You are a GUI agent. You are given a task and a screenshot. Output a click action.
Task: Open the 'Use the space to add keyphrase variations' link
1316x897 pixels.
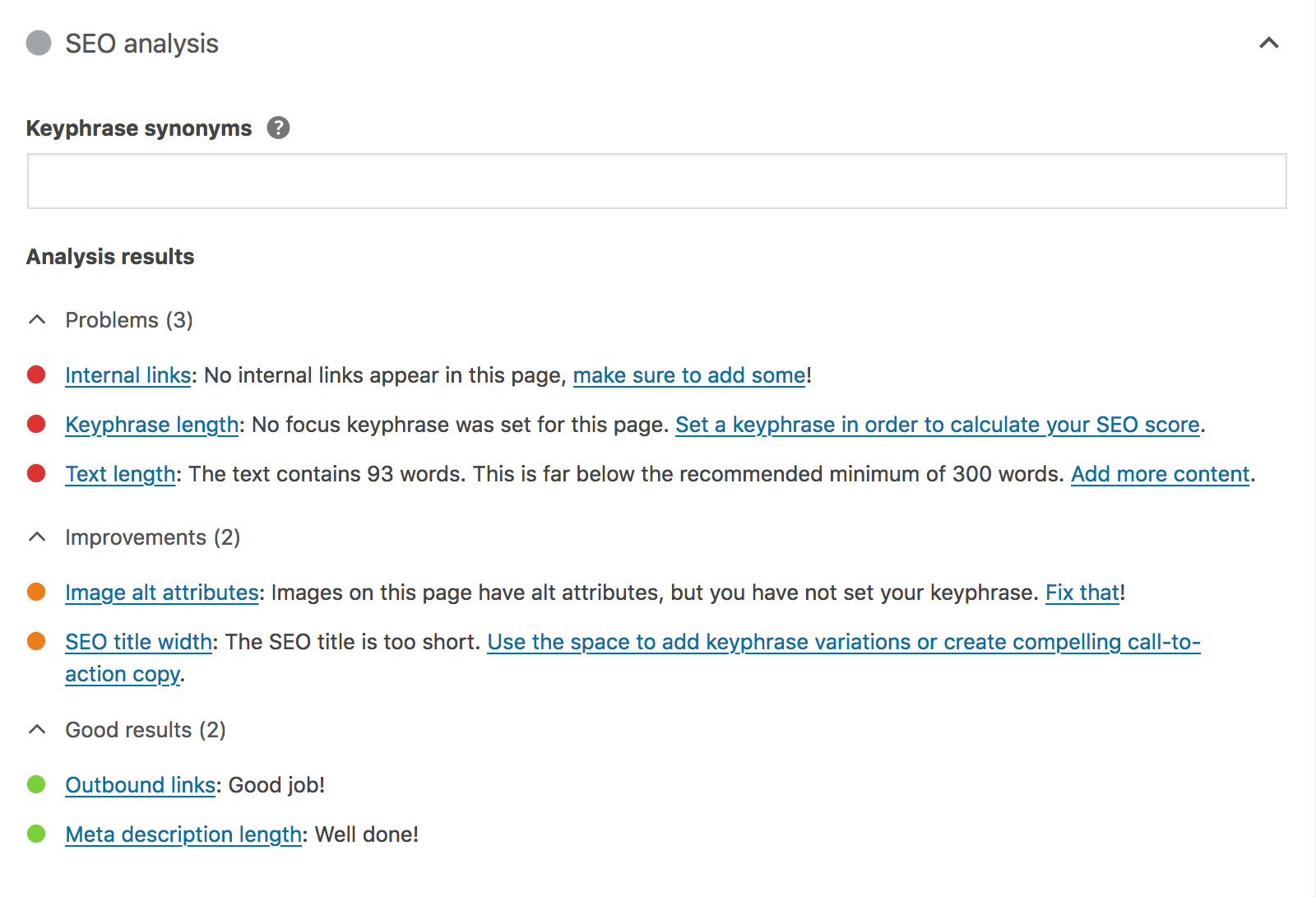coord(844,641)
